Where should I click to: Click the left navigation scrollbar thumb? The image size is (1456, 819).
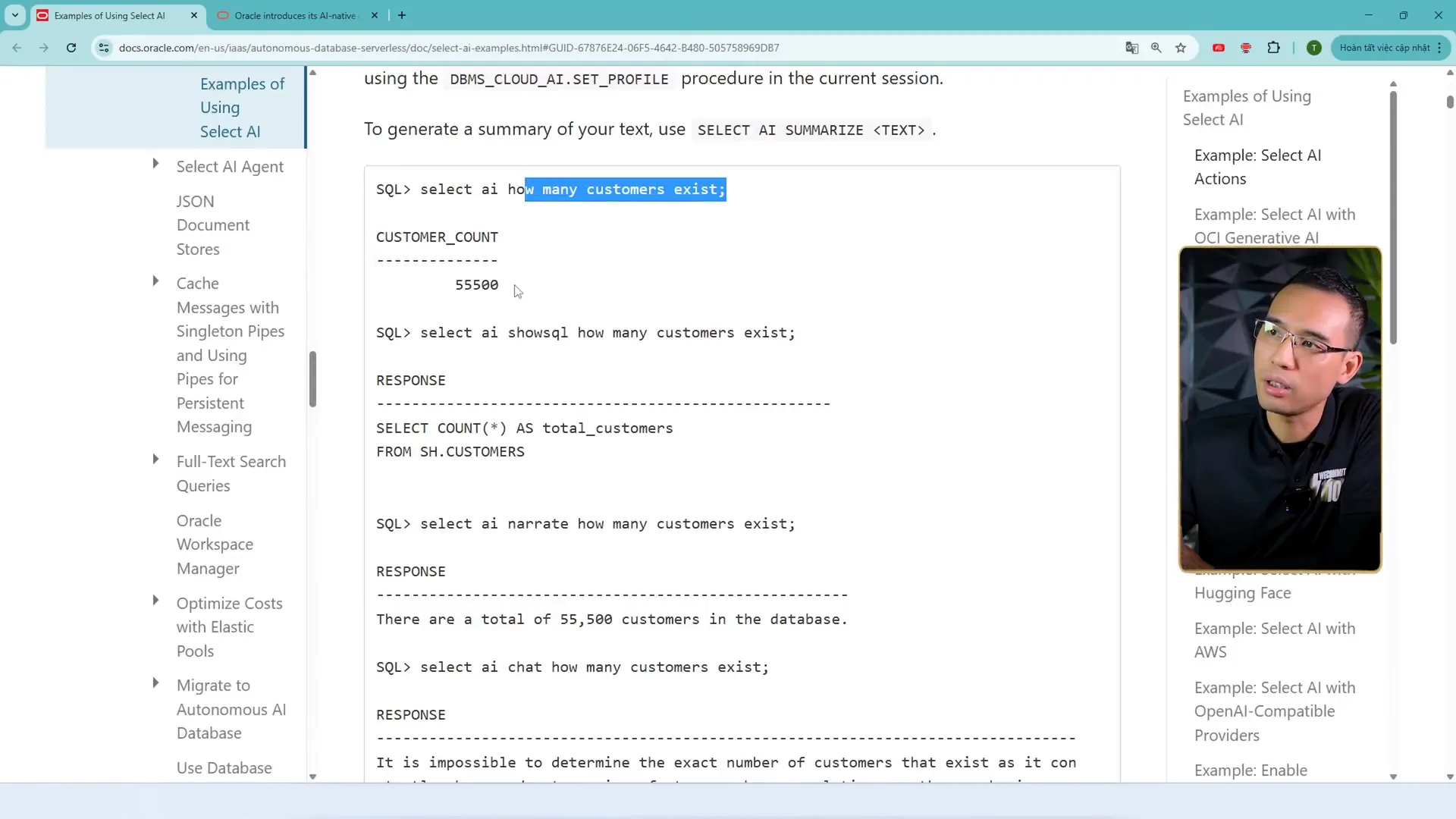[312, 379]
